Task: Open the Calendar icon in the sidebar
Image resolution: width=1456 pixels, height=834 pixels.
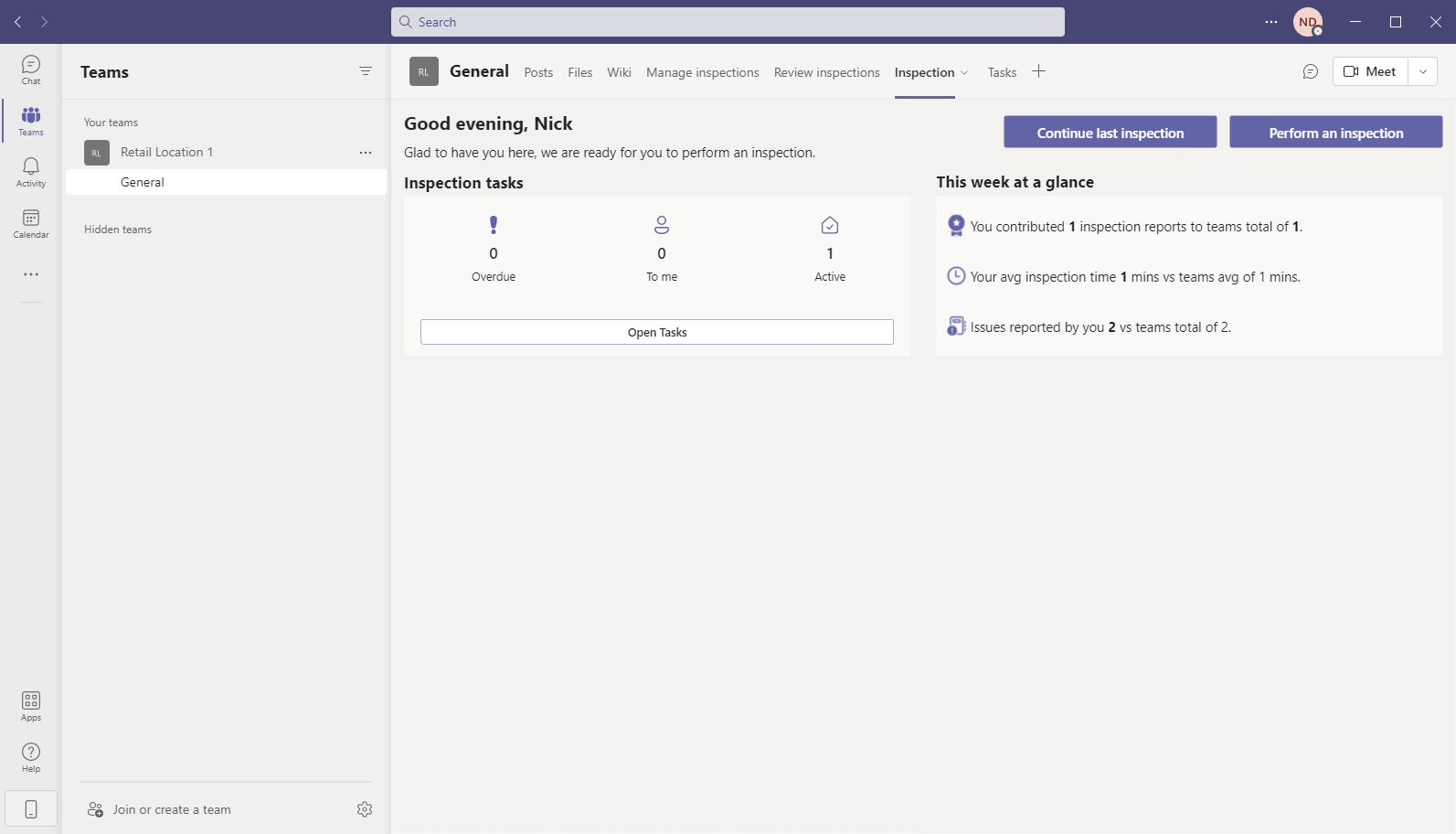Action: [31, 223]
